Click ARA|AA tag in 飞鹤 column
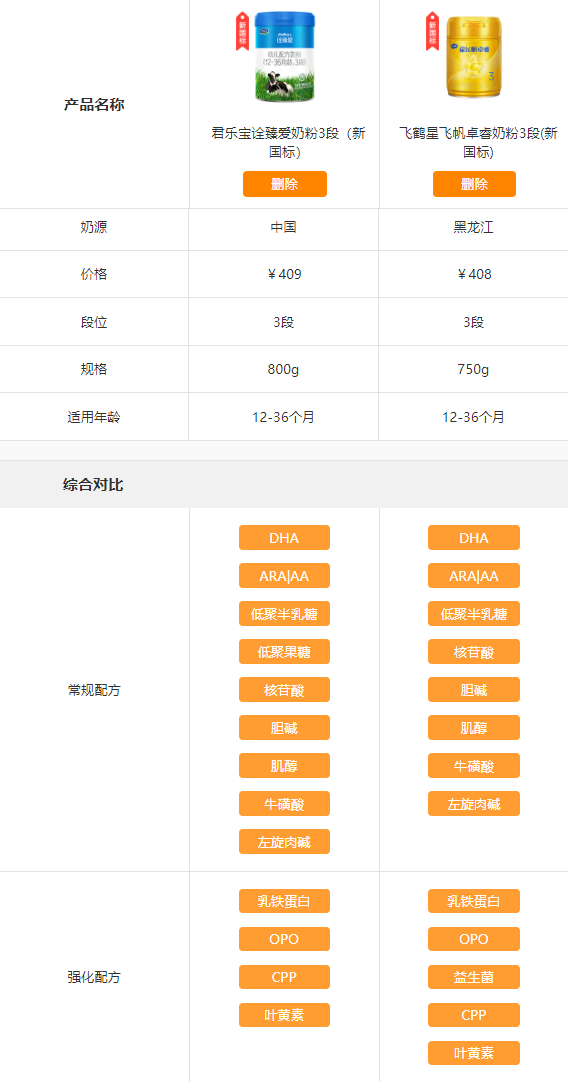The height and width of the screenshot is (1082, 568). tap(473, 576)
